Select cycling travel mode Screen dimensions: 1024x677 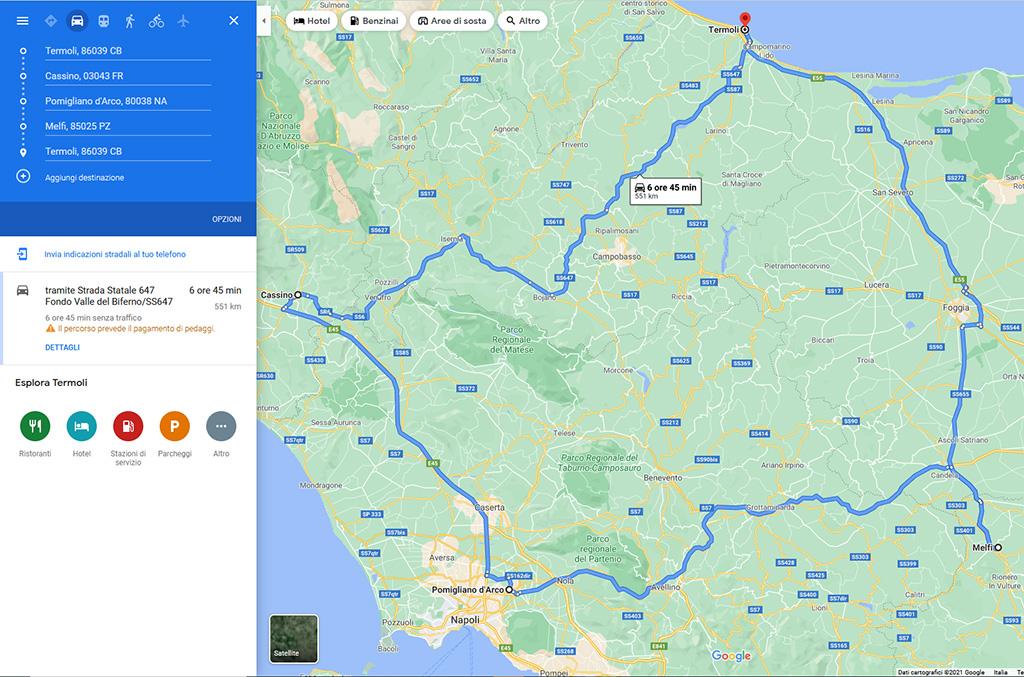(156, 21)
